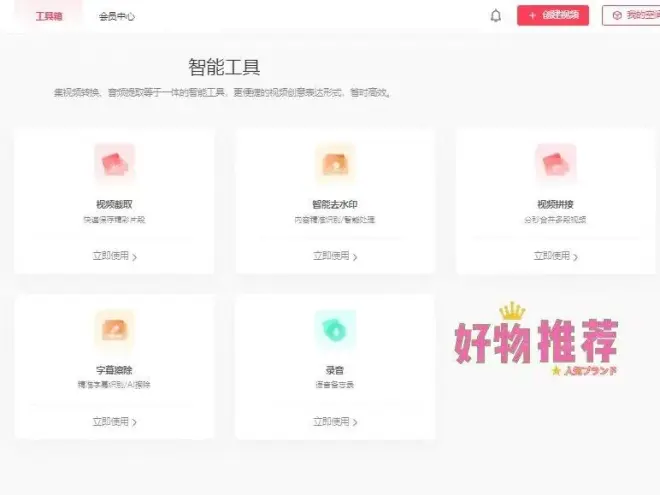Click 立即使用 under 视频拼接
Image resolution: width=660 pixels, height=495 pixels.
tap(551, 256)
